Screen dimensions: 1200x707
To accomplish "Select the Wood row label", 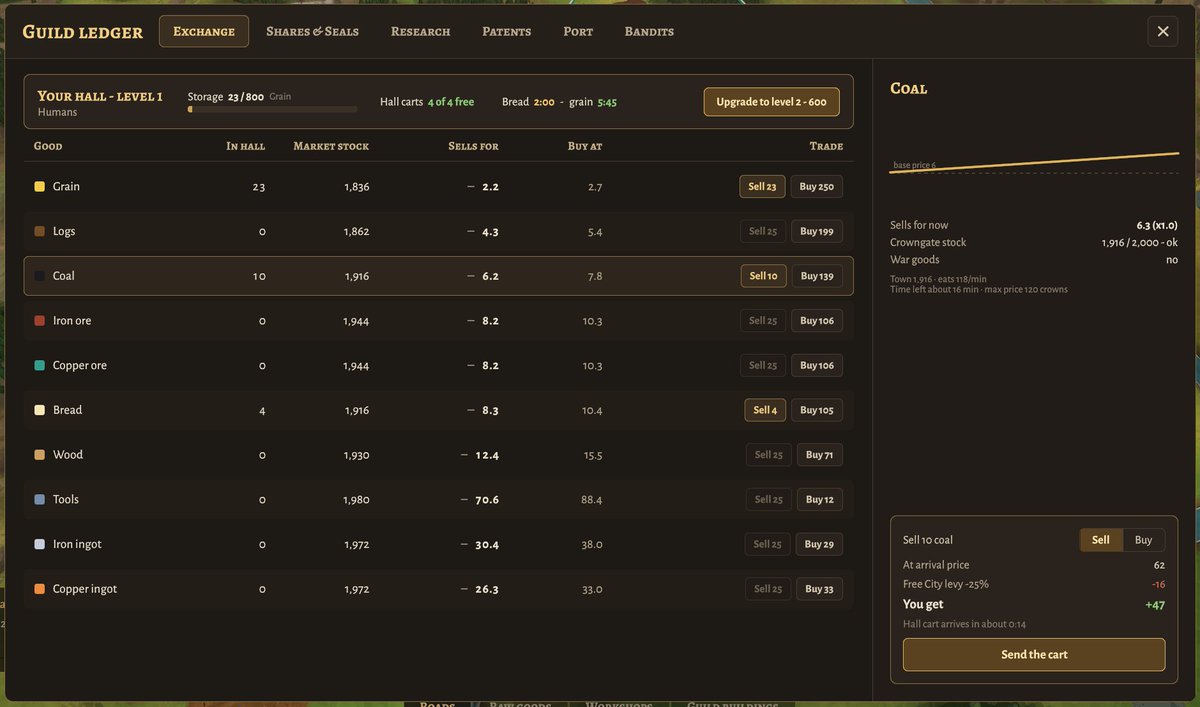I will 68,455.
